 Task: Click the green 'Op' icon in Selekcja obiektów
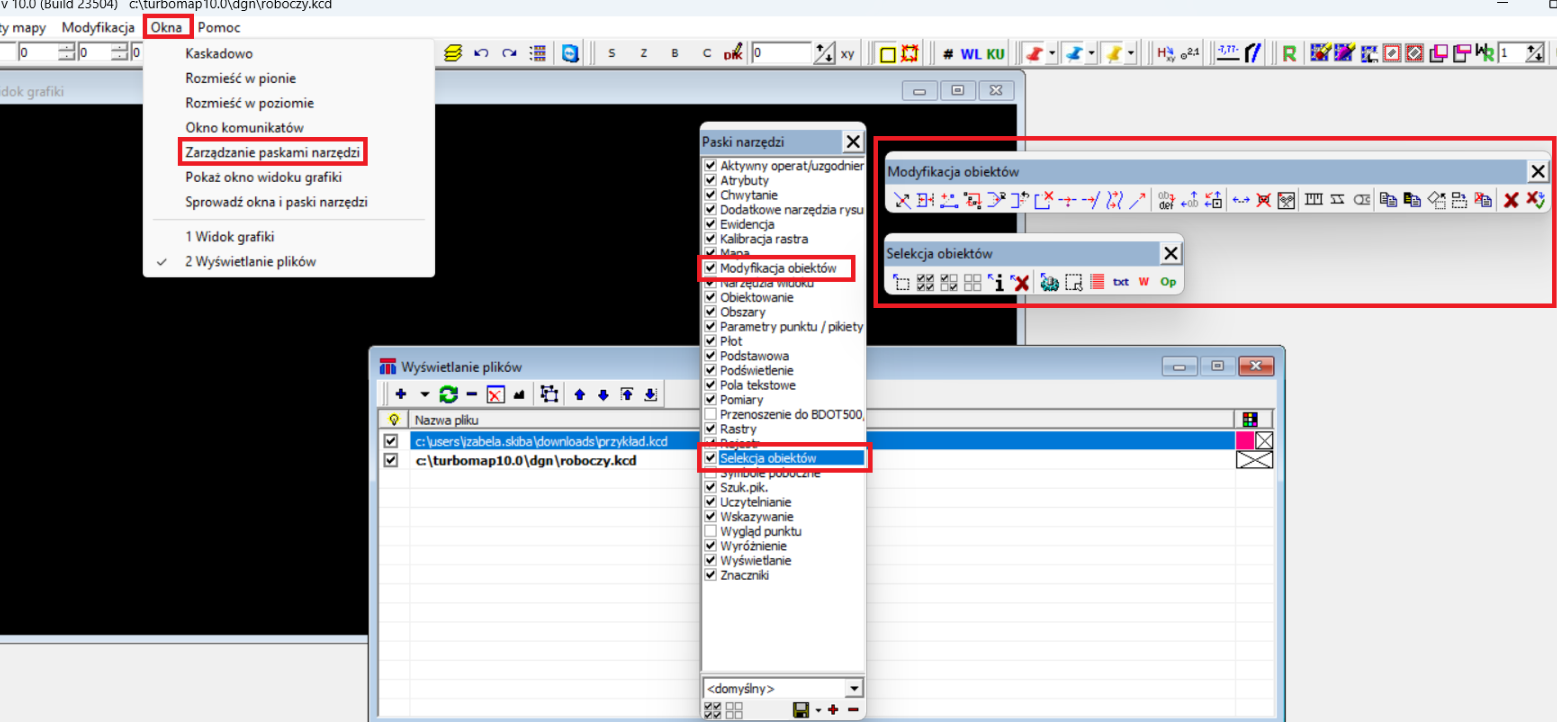[x=1167, y=283]
